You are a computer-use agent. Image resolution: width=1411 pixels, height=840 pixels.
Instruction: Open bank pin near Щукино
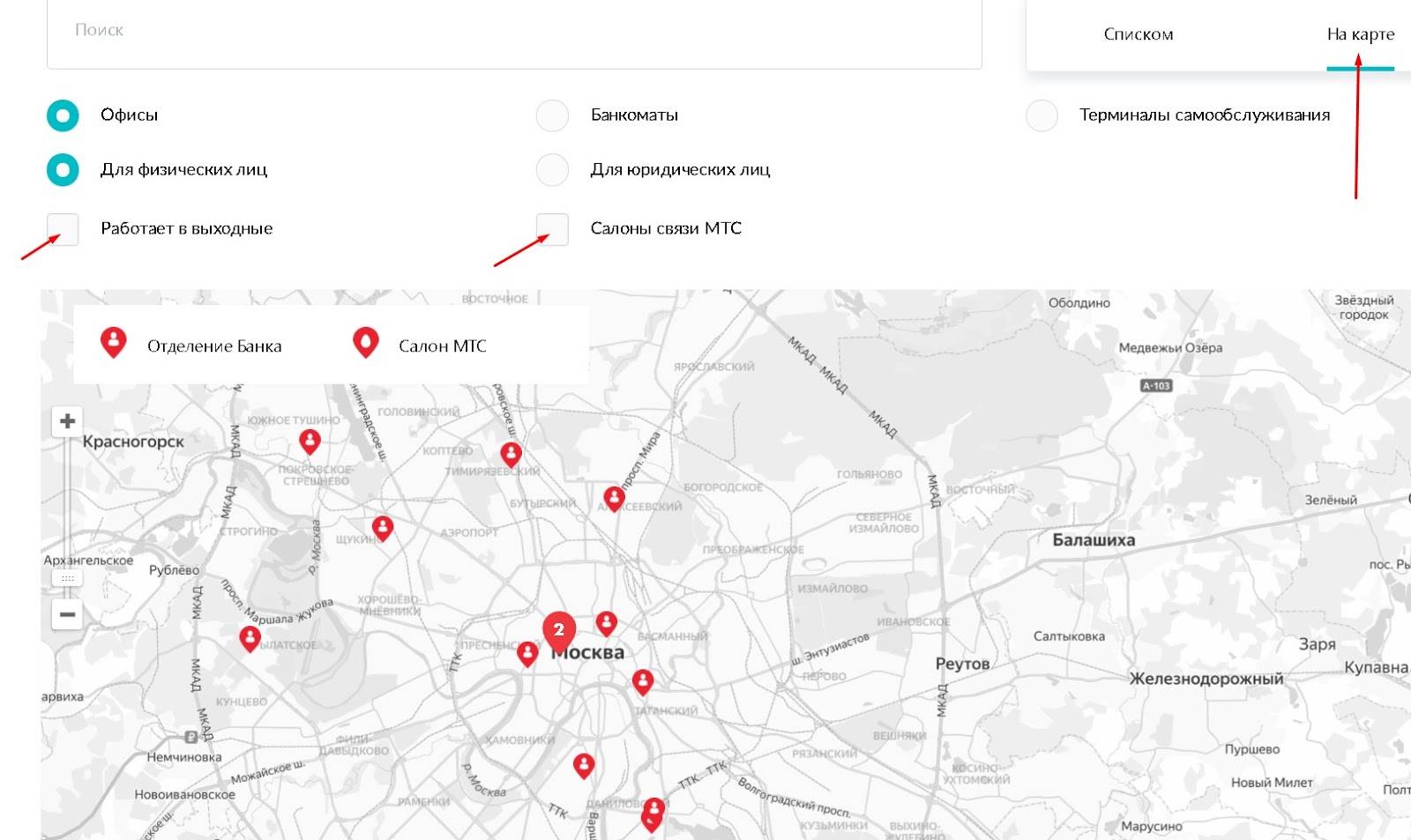pyautogui.click(x=383, y=528)
